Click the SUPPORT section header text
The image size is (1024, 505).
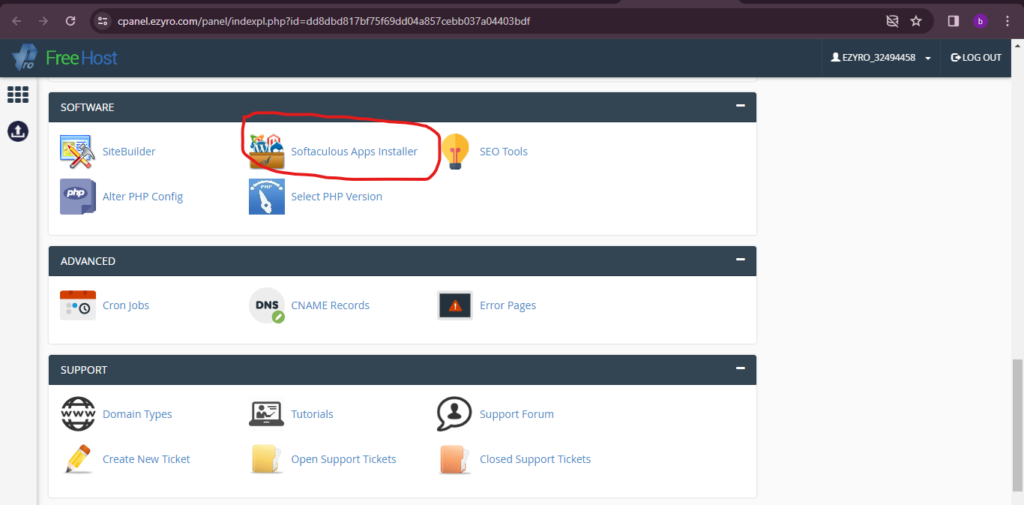pos(84,370)
